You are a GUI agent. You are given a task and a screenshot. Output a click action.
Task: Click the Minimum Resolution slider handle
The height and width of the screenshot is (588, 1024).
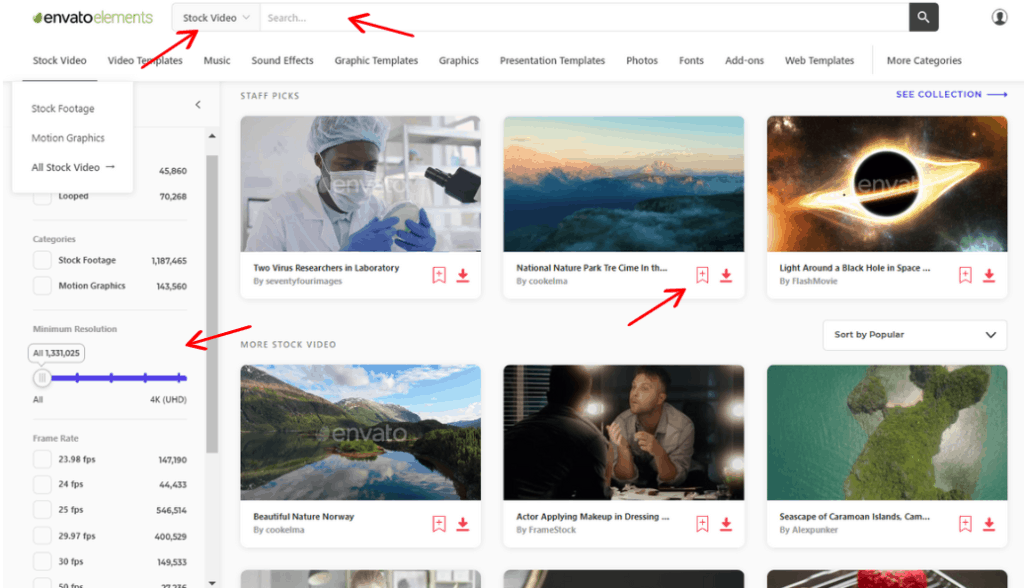[x=42, y=378]
